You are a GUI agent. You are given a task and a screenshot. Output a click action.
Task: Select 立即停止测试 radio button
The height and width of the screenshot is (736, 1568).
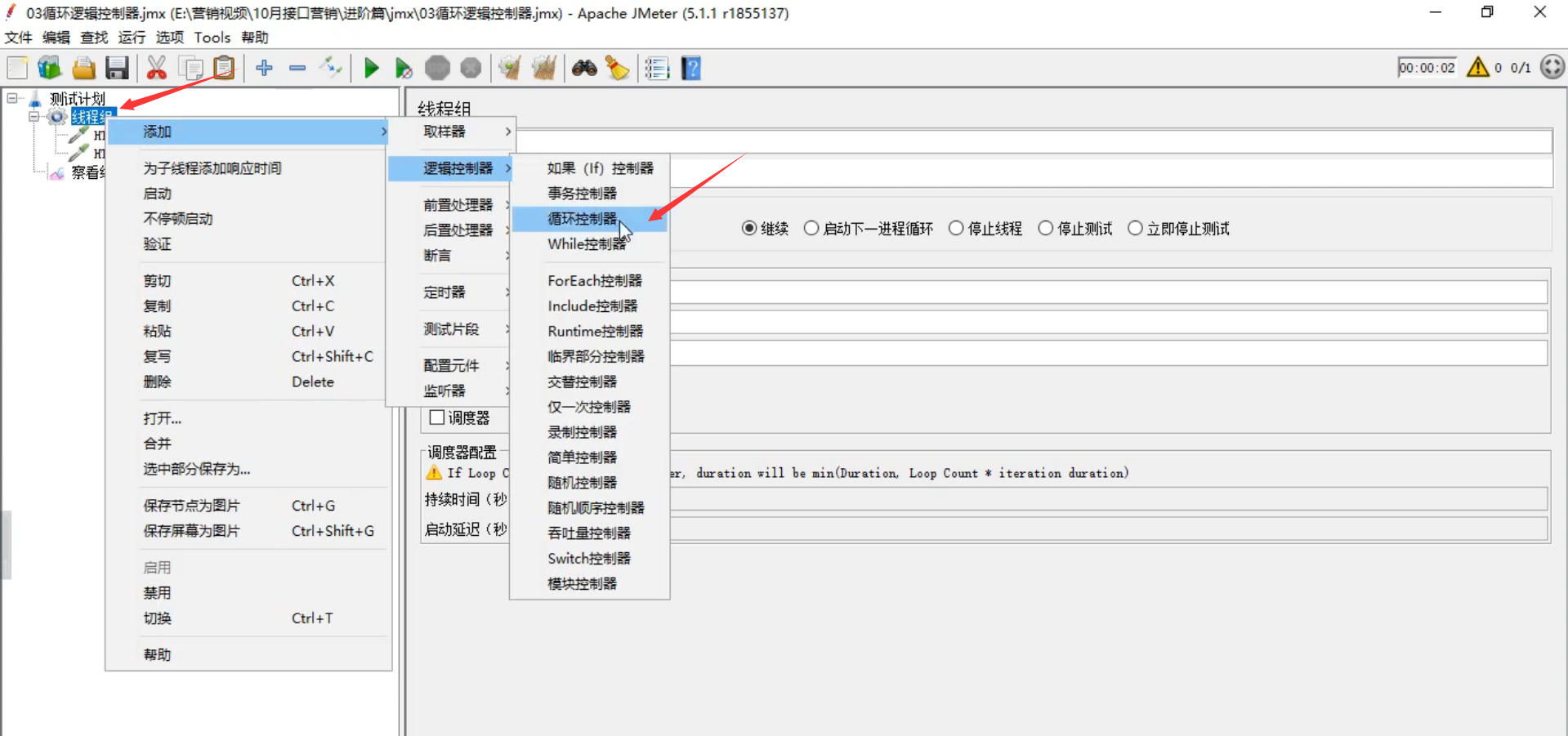[x=1135, y=229]
